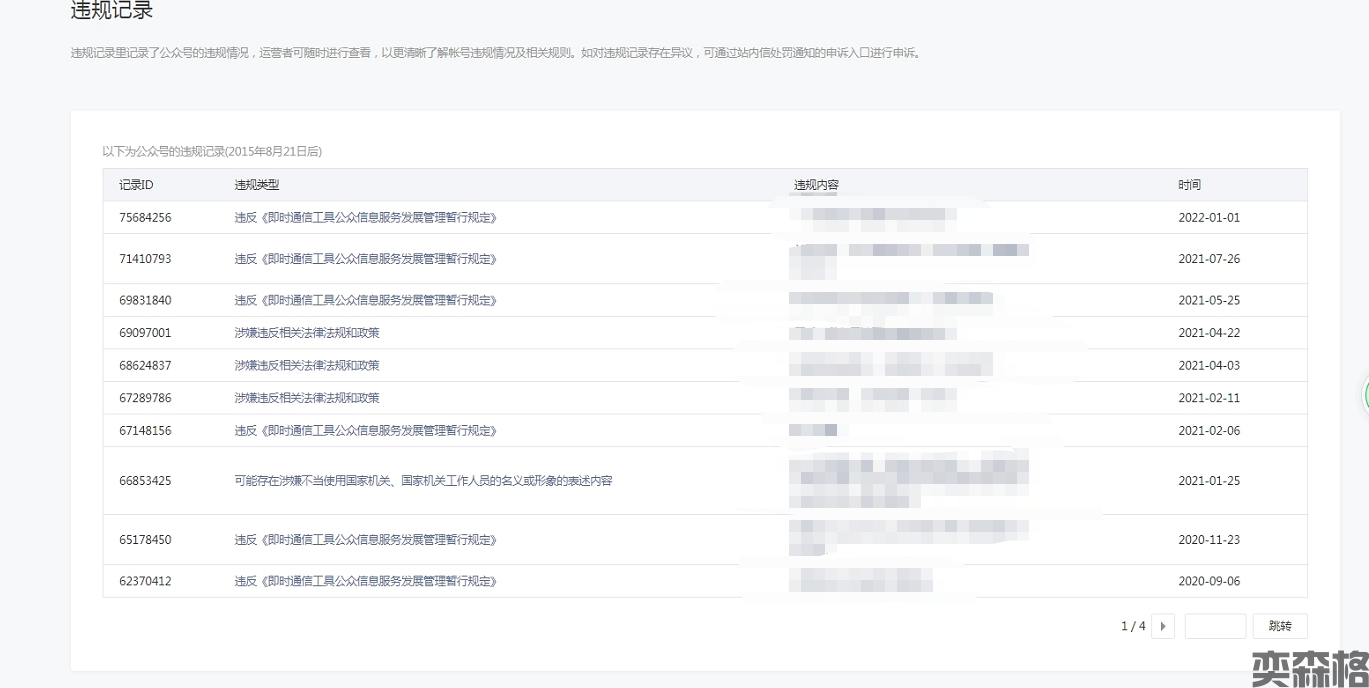Open violation type for record 62370412
This screenshot has width=1369, height=688.
point(365,581)
